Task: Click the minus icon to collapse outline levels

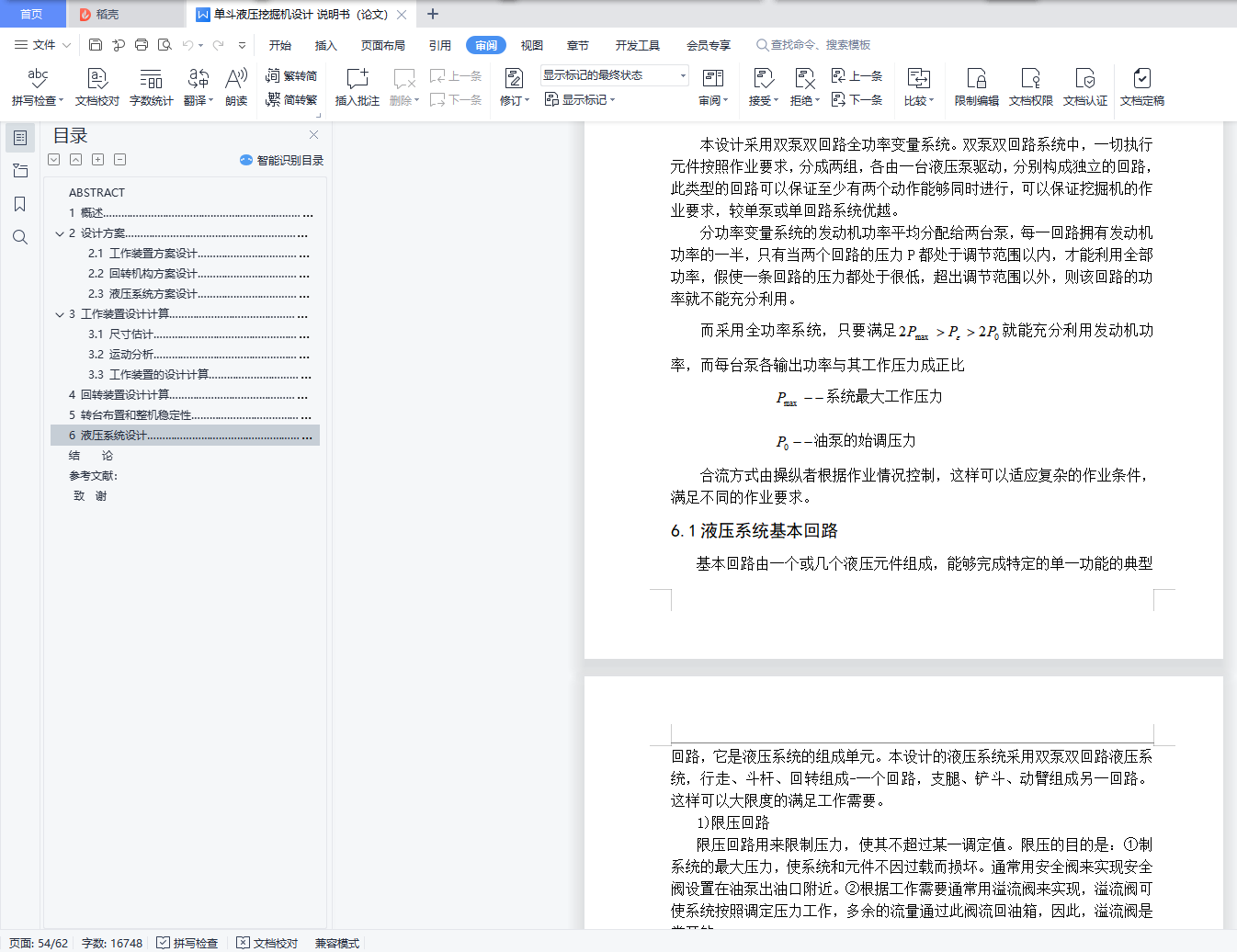Action: click(x=119, y=160)
